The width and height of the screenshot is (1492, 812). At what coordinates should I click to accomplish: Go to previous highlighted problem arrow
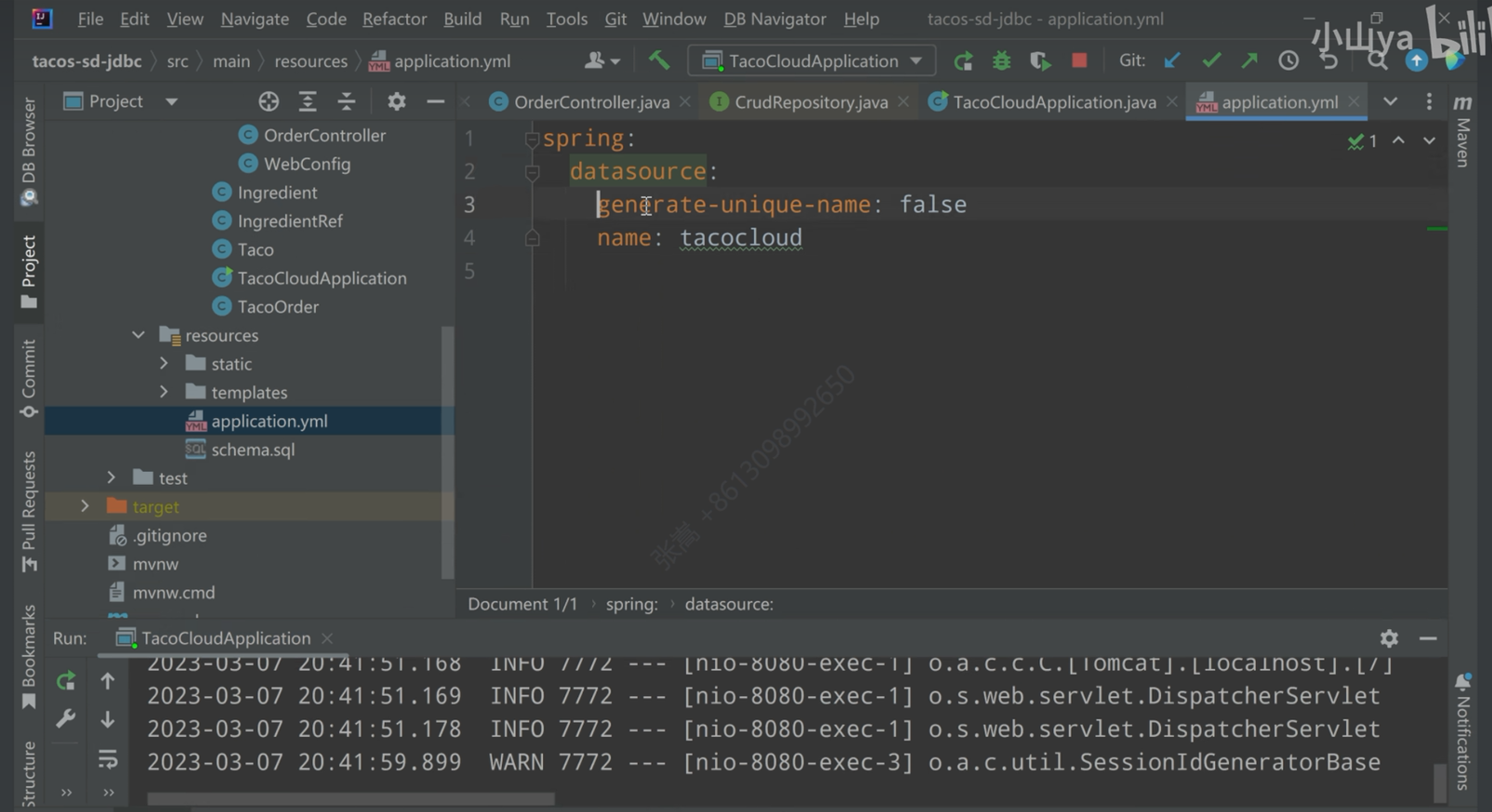[1398, 141]
